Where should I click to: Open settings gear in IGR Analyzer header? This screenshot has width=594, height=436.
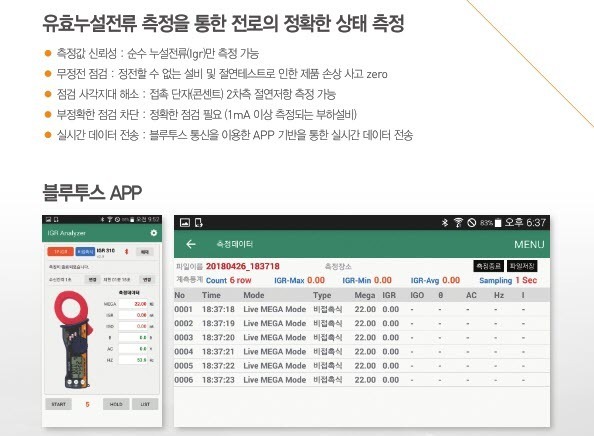coord(153,233)
